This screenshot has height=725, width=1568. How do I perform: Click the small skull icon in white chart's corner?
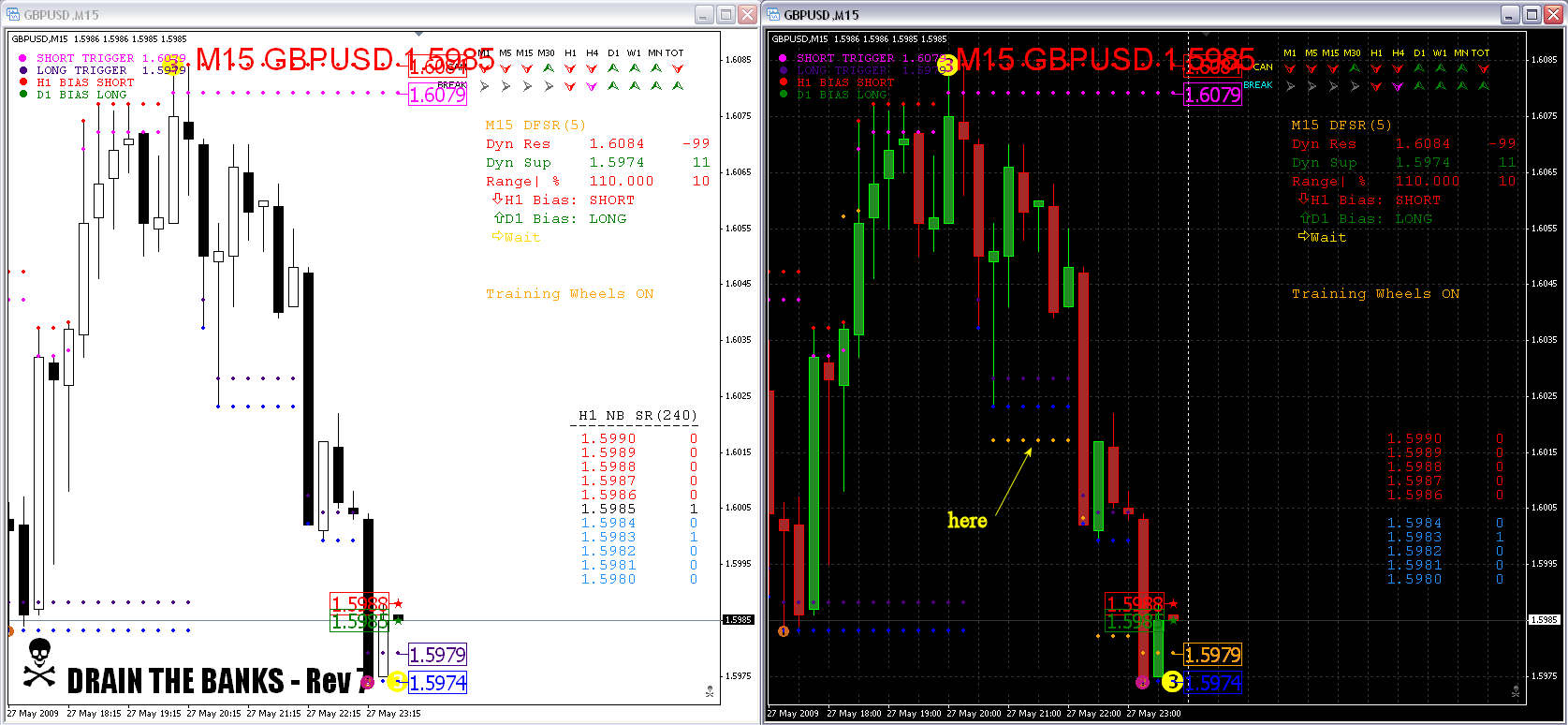[710, 691]
